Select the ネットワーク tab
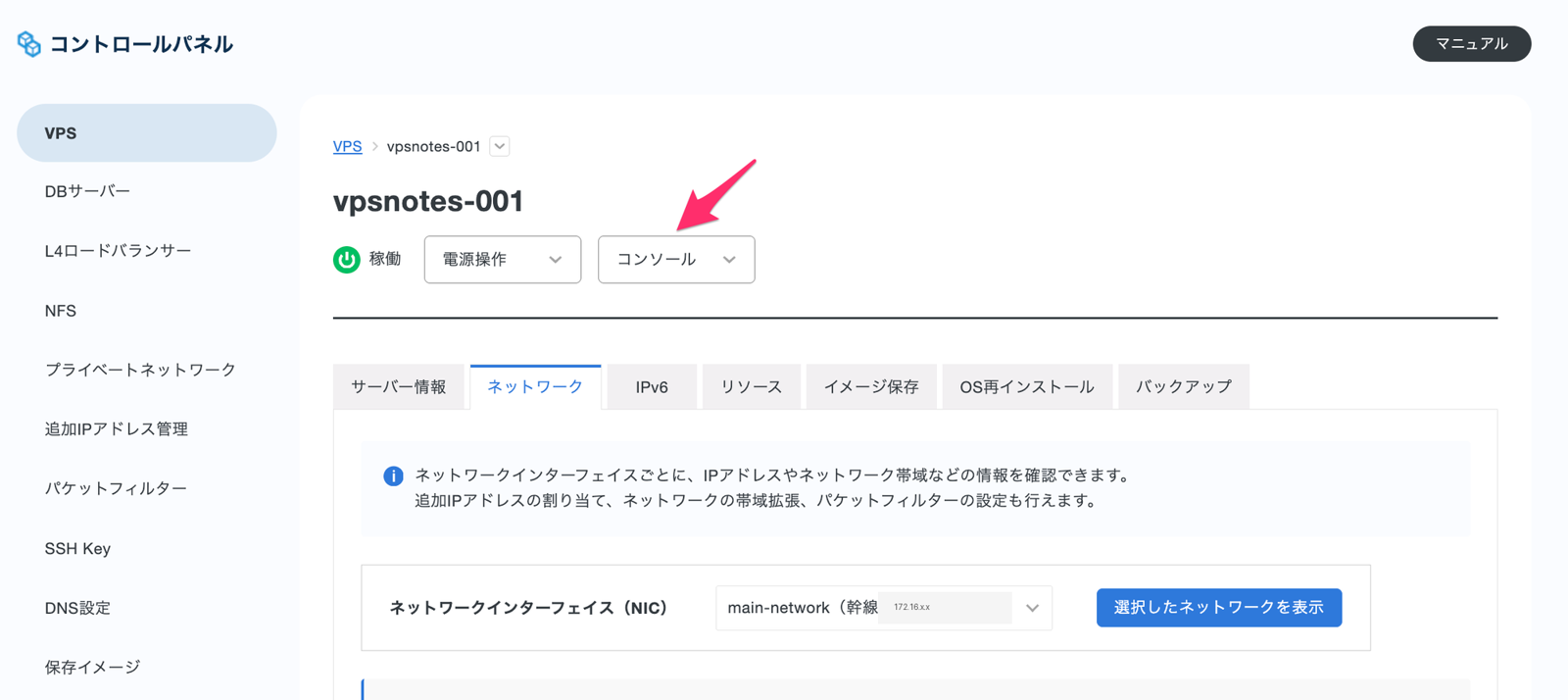The width and height of the screenshot is (1568, 700). point(535,386)
